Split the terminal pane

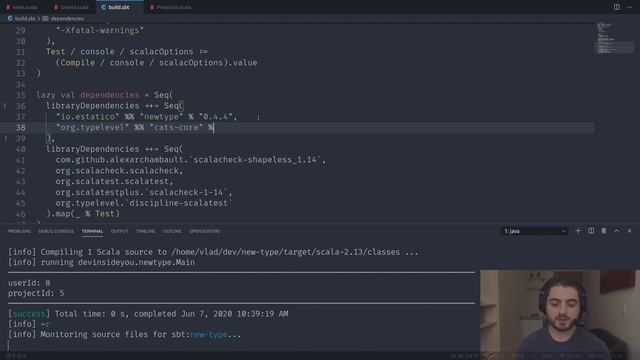click(591, 231)
